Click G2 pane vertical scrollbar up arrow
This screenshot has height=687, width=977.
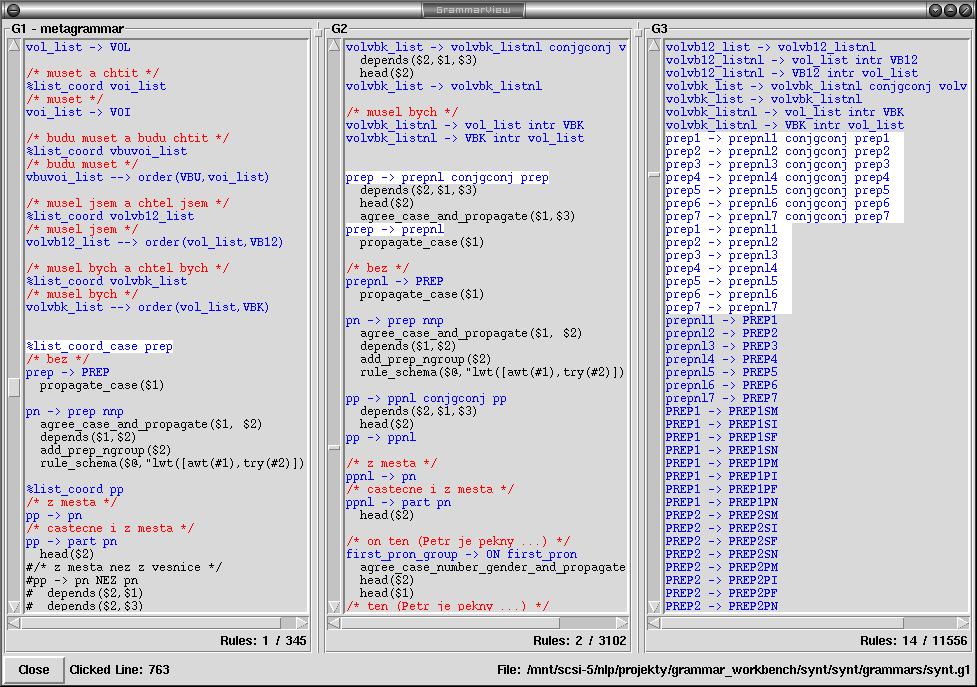pyautogui.click(x=335, y=45)
